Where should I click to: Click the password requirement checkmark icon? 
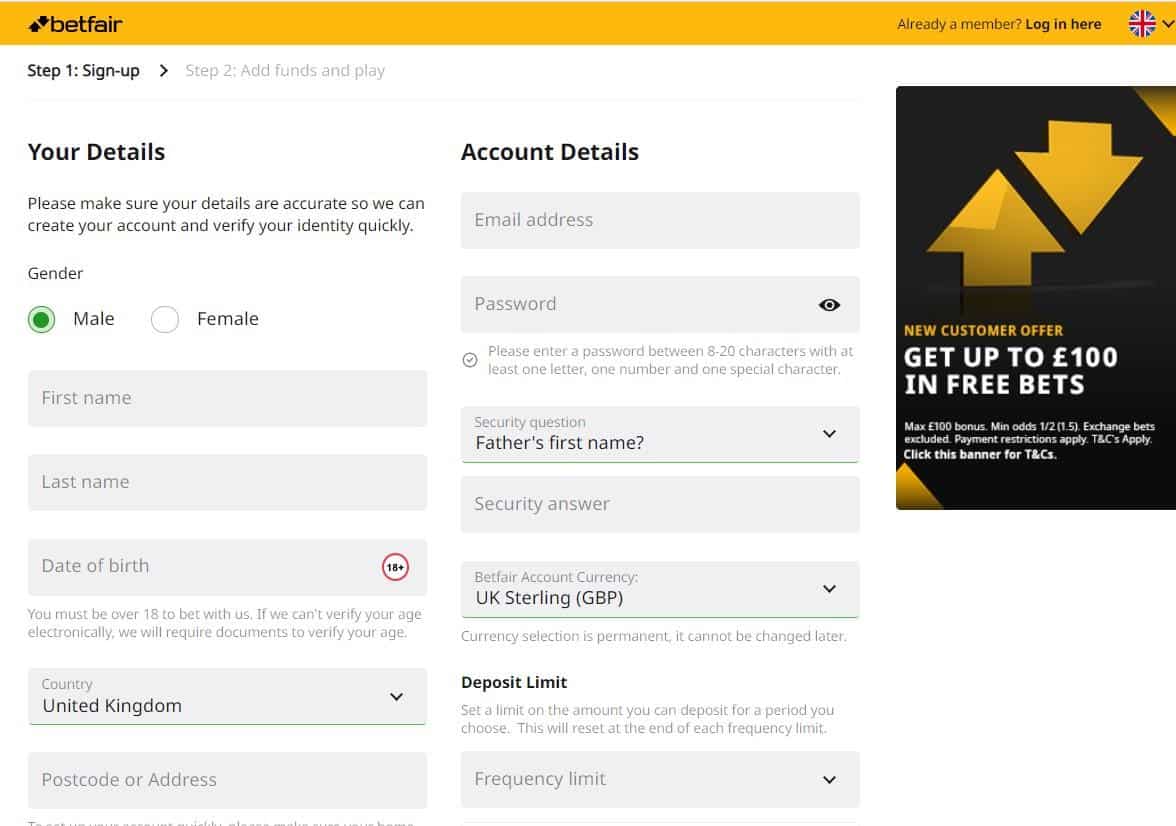(470, 360)
